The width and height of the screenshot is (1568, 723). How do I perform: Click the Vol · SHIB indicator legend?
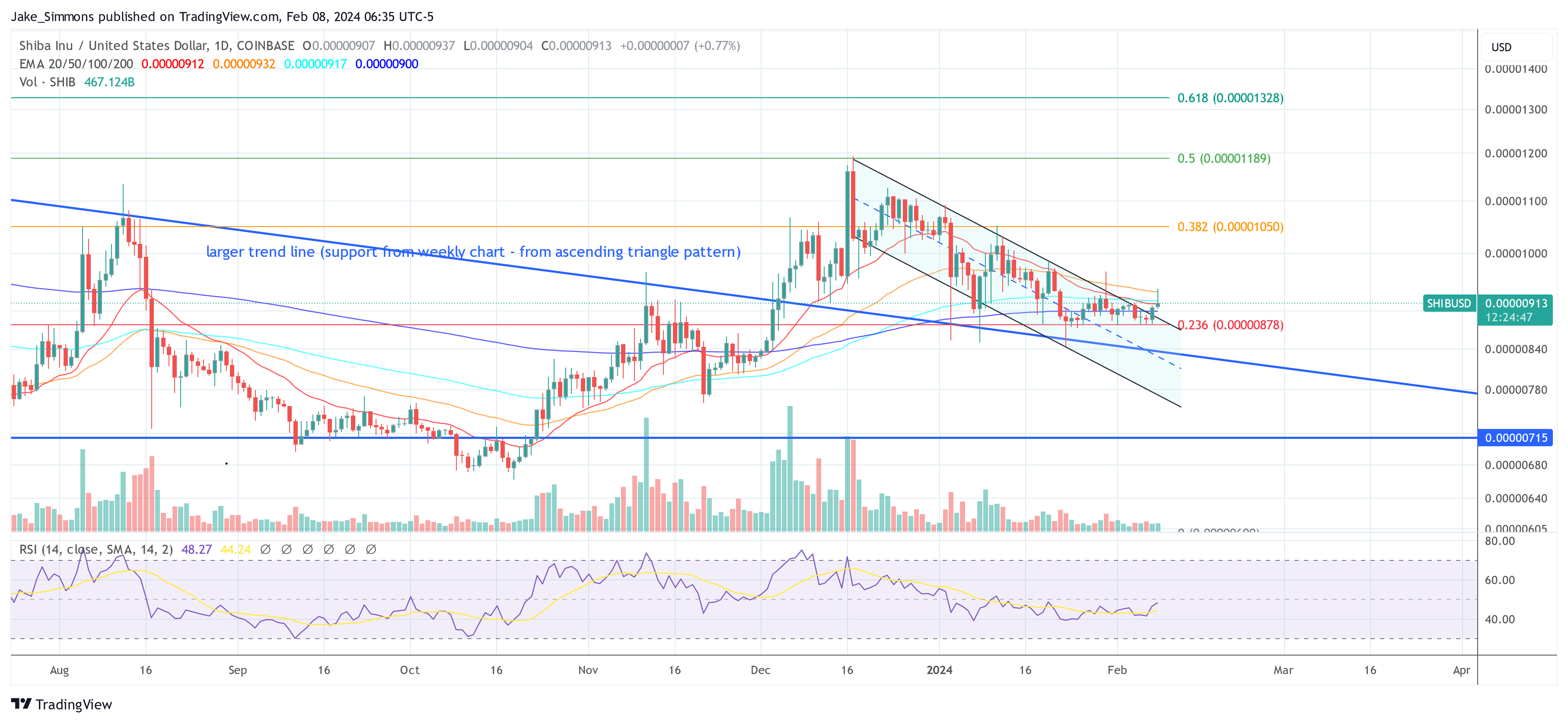pyautogui.click(x=48, y=82)
